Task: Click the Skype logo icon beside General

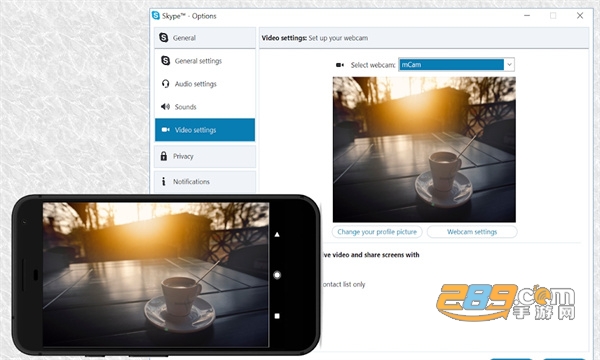Action: pos(164,37)
